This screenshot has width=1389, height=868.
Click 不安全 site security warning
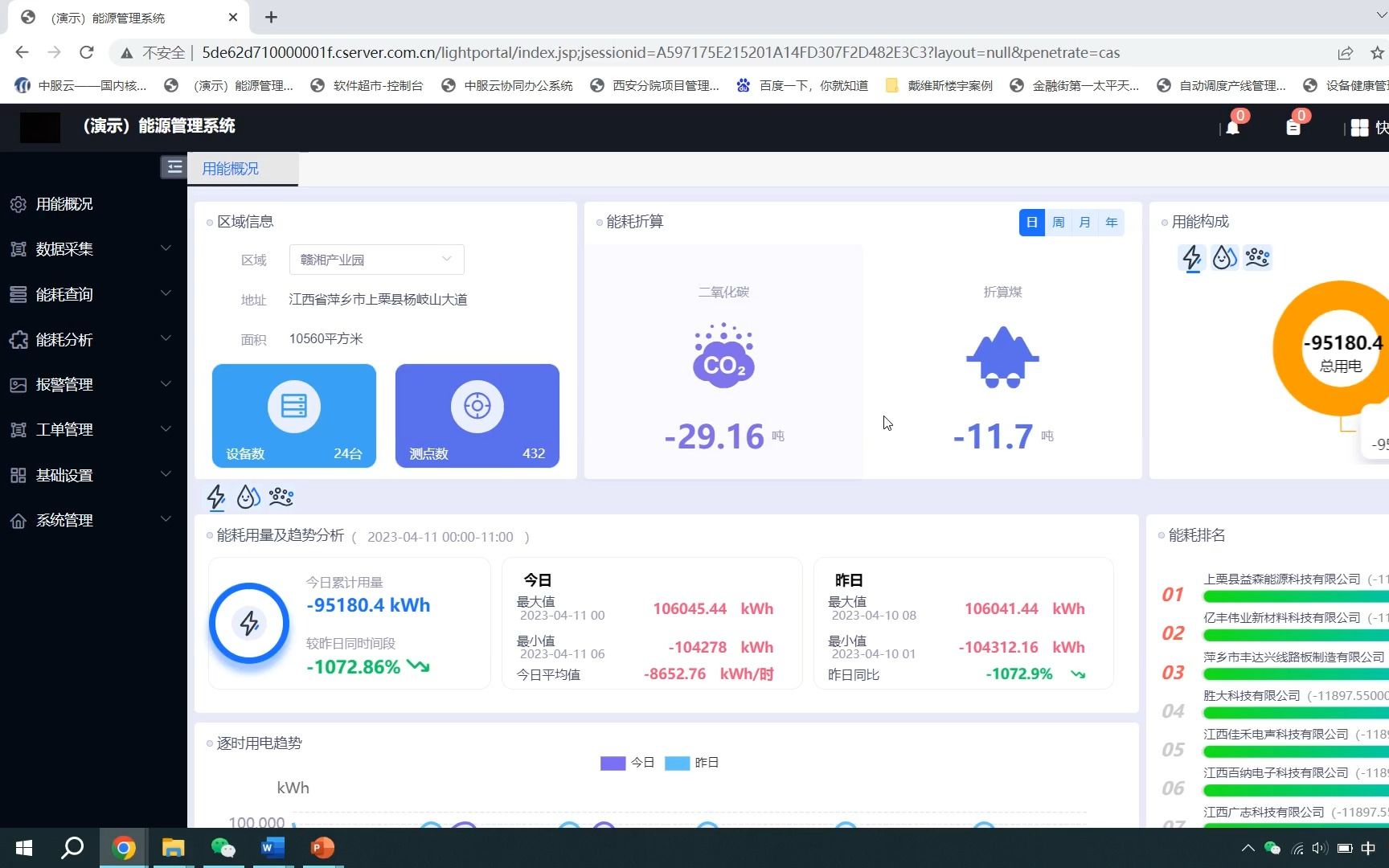pyautogui.click(x=153, y=53)
